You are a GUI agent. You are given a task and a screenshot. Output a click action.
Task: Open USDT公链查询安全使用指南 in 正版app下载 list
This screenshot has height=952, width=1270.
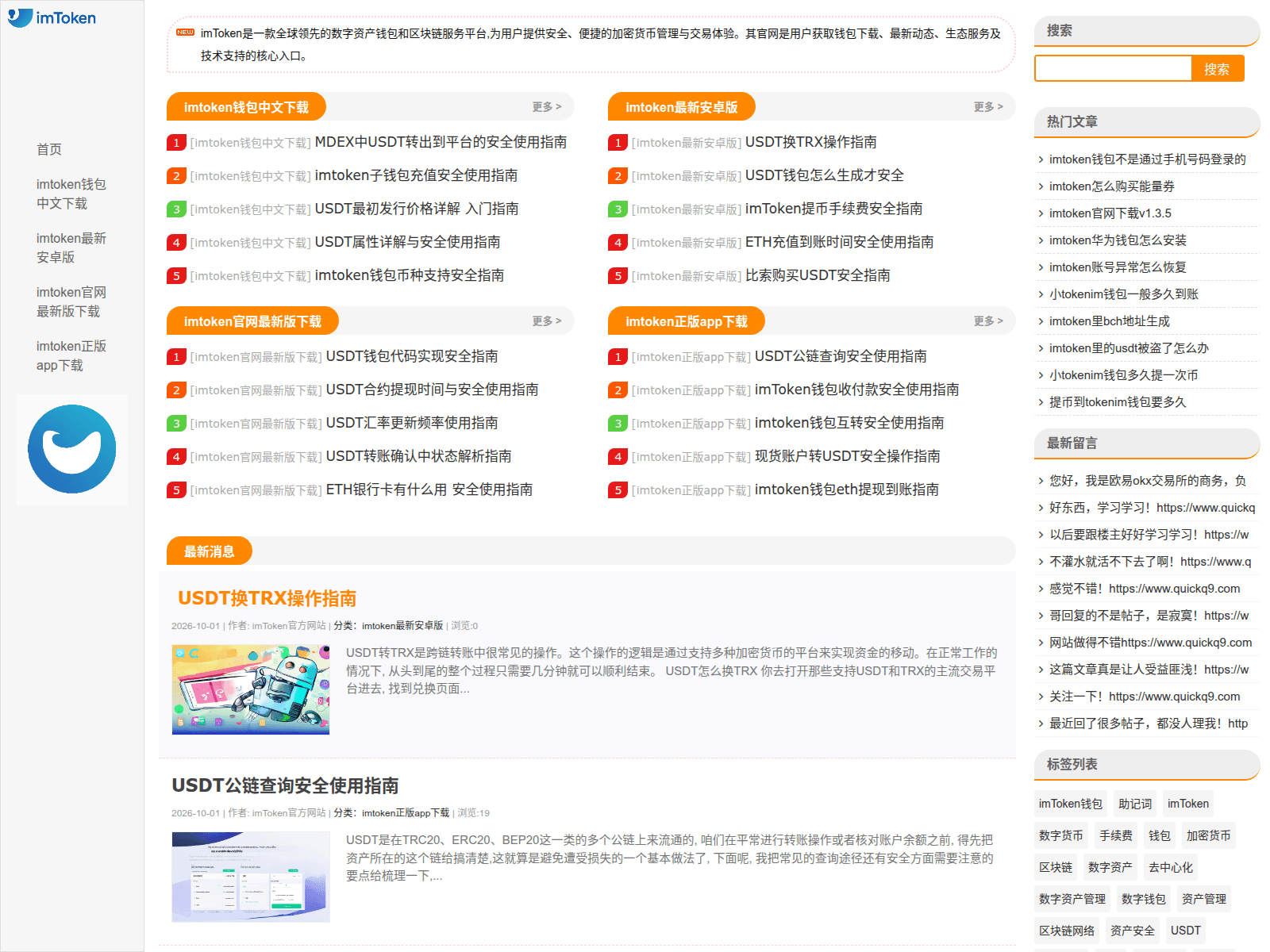point(841,356)
